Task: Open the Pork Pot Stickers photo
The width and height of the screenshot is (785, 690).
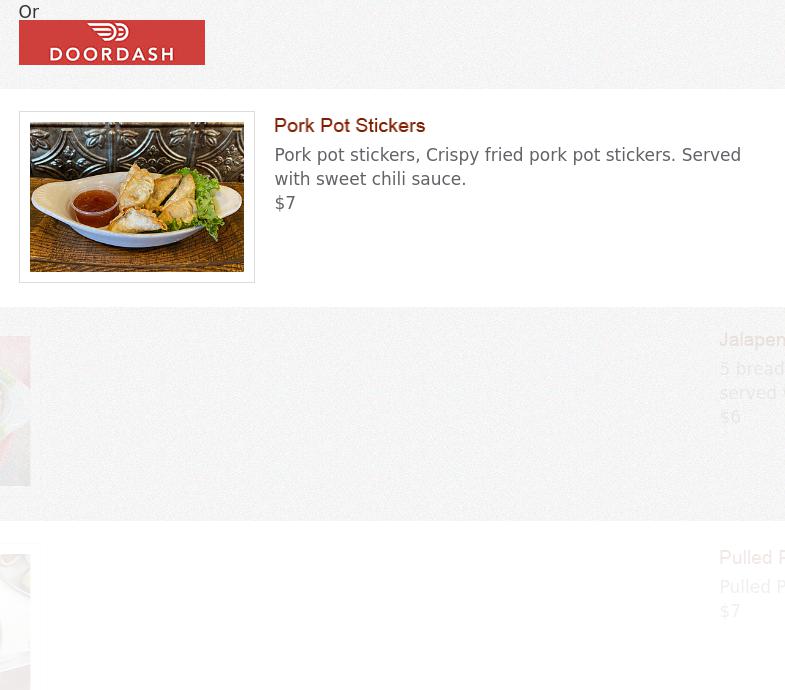Action: tap(137, 197)
